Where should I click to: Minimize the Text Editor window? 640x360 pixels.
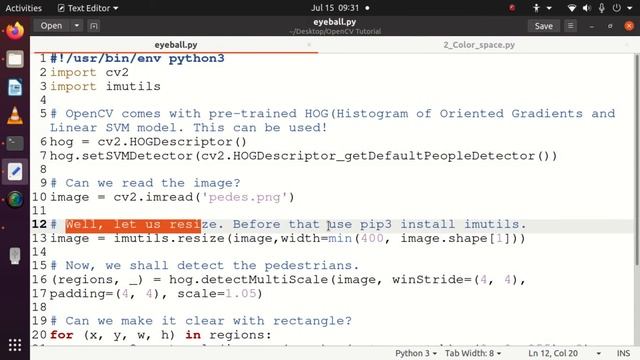pos(591,26)
